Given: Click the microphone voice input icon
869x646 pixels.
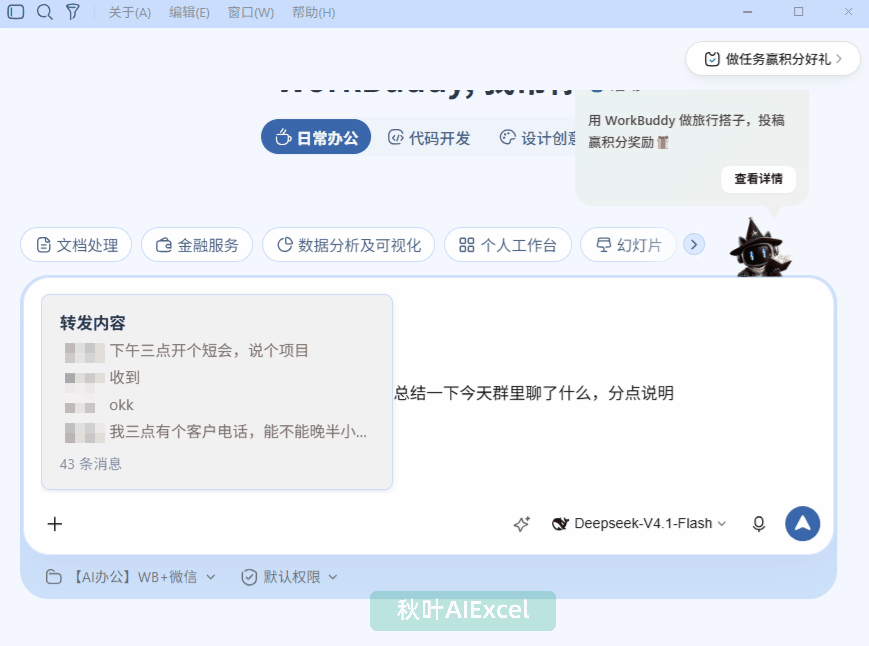Looking at the screenshot, I should [759, 524].
